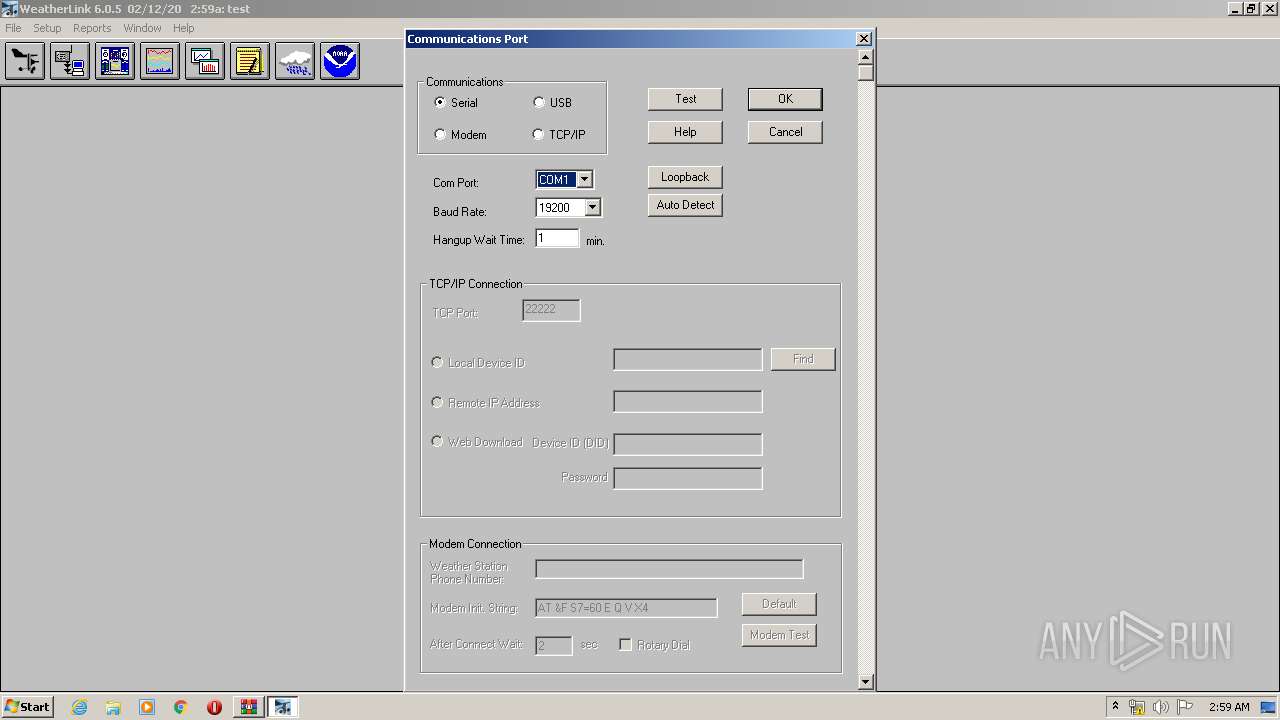Screen dimensions: 1280x720
Task: Click the Modem Test button
Action: 779,635
